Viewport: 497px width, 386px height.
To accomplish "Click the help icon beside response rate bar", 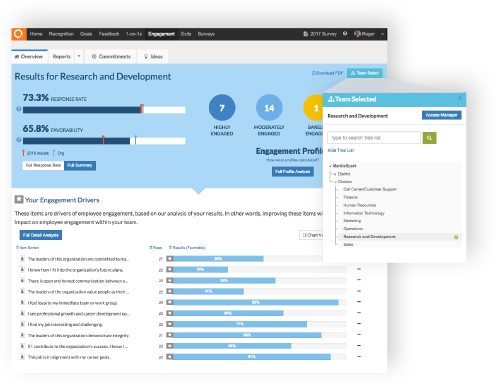I will [x=19, y=109].
